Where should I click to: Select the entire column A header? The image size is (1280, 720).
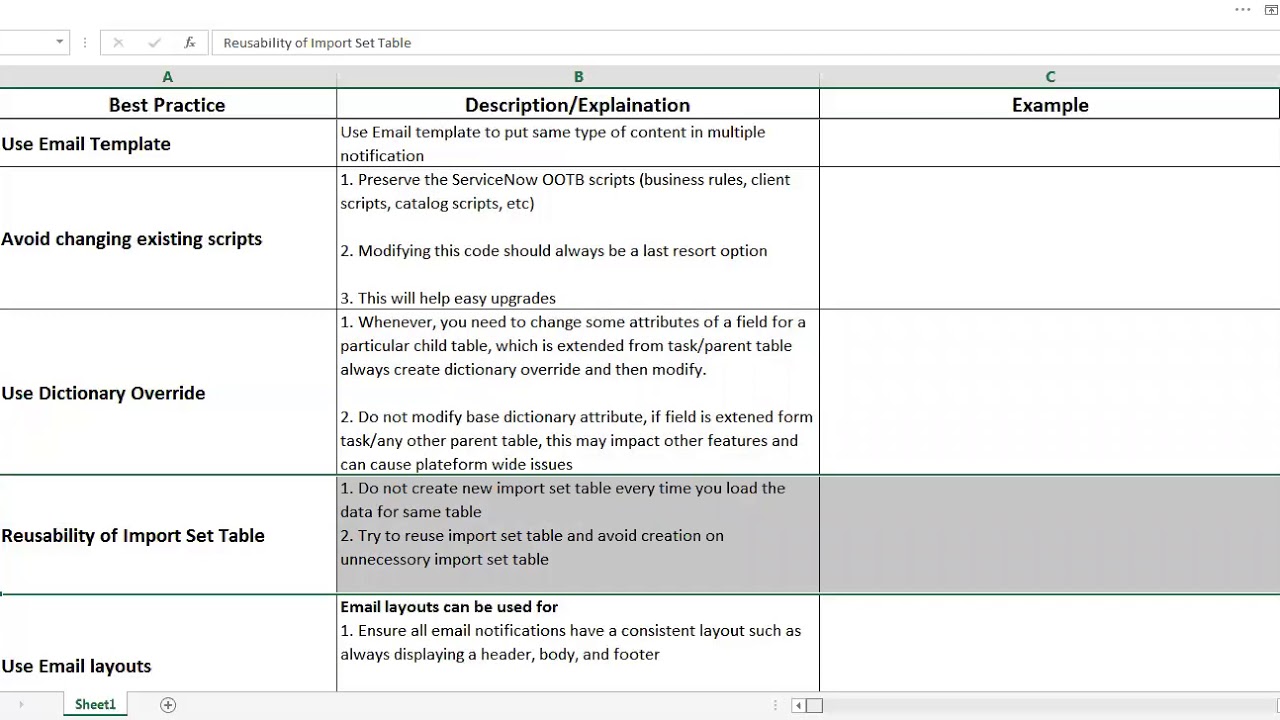[167, 76]
